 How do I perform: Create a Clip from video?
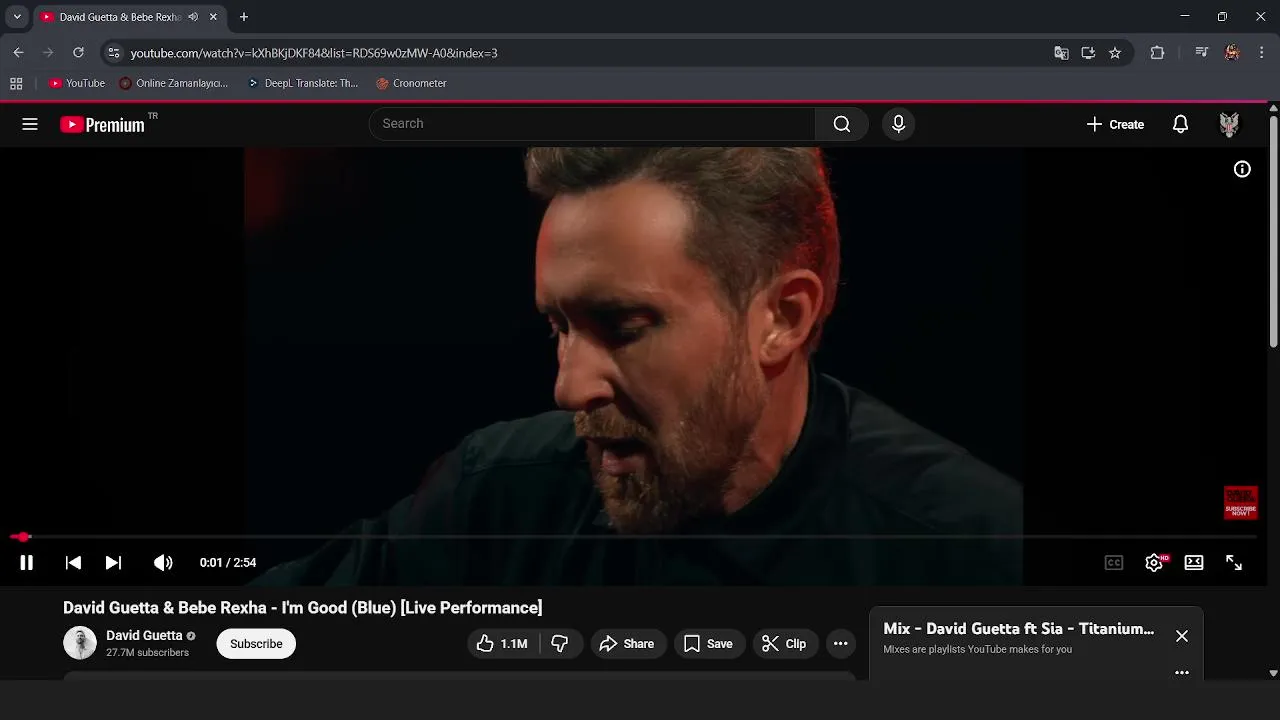pos(784,644)
